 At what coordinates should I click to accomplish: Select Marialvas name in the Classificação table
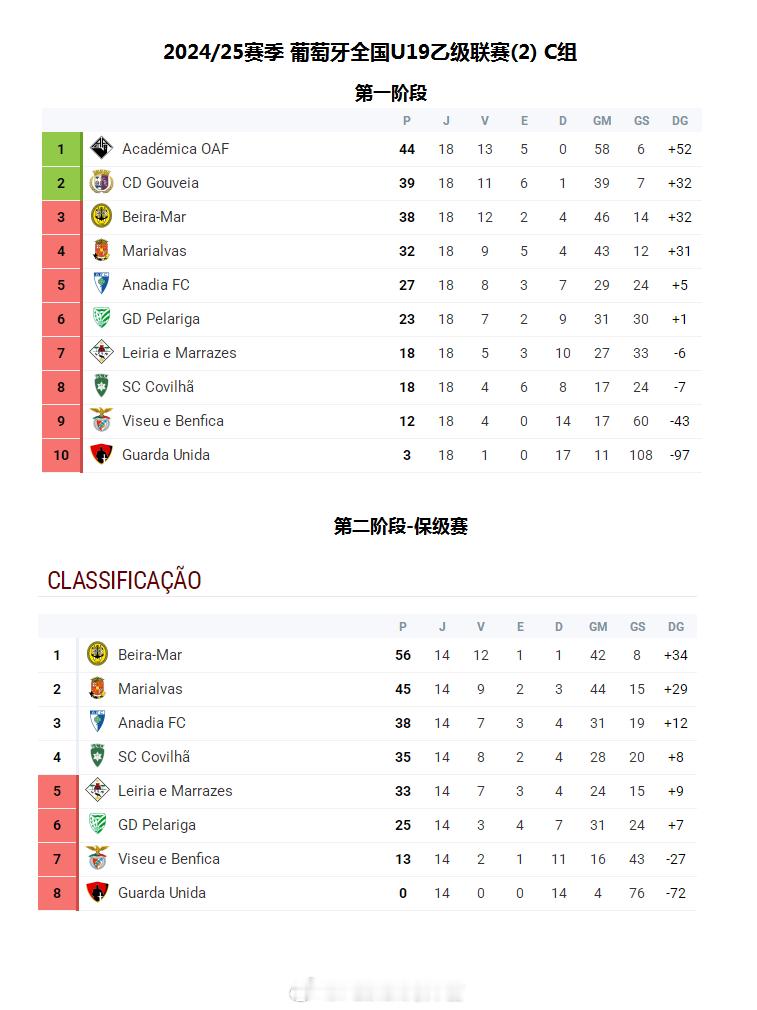150,689
